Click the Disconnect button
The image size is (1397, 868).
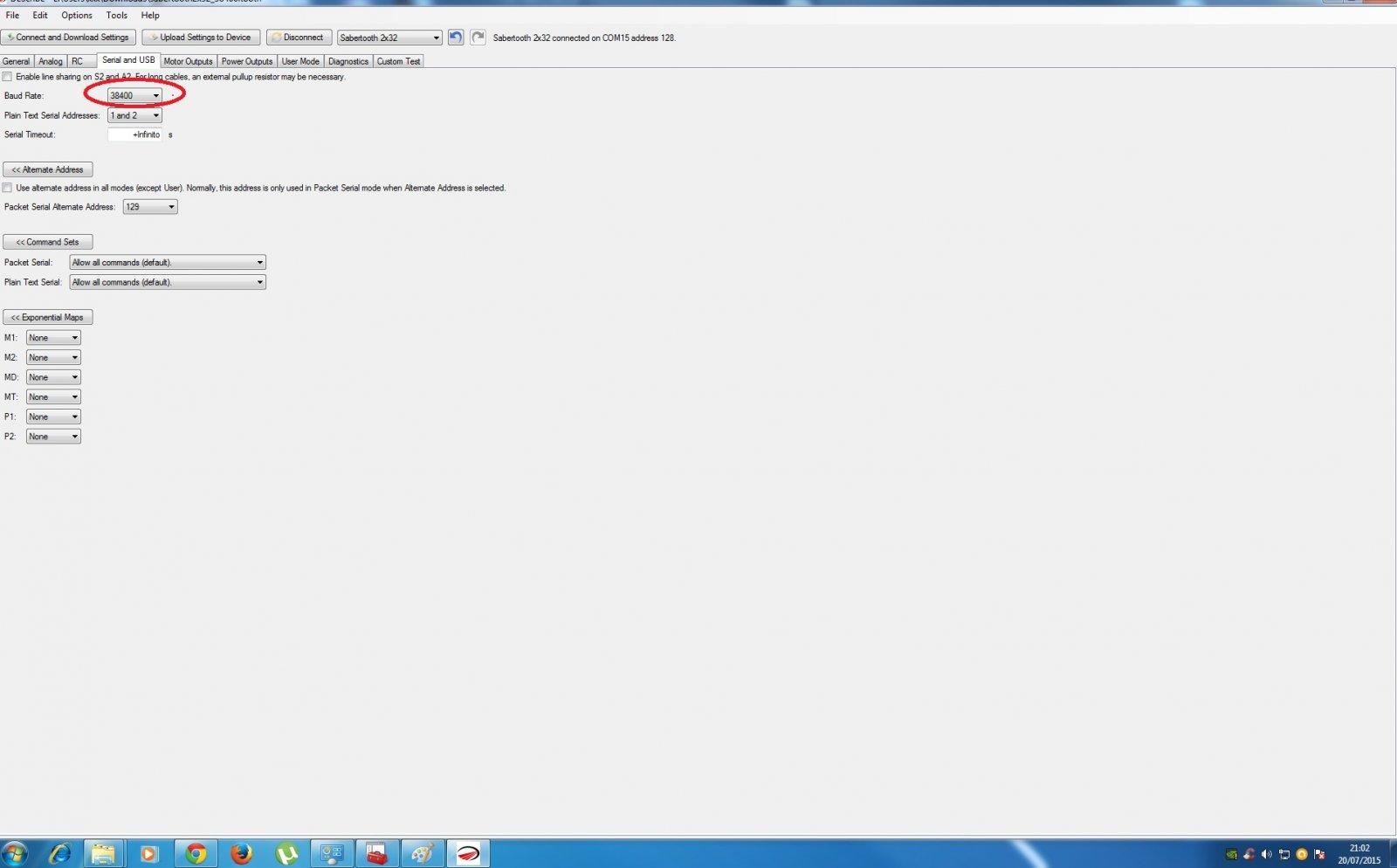pyautogui.click(x=299, y=38)
